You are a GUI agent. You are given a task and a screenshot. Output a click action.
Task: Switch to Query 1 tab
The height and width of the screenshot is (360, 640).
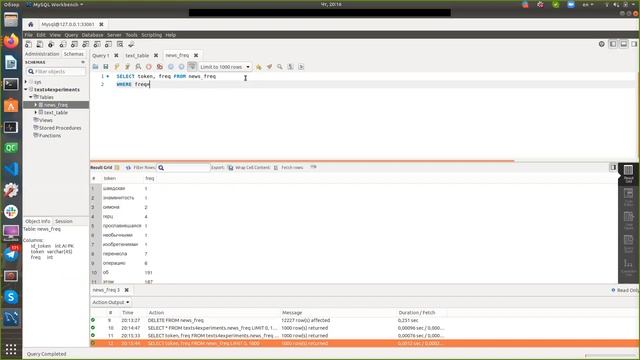pyautogui.click(x=101, y=56)
